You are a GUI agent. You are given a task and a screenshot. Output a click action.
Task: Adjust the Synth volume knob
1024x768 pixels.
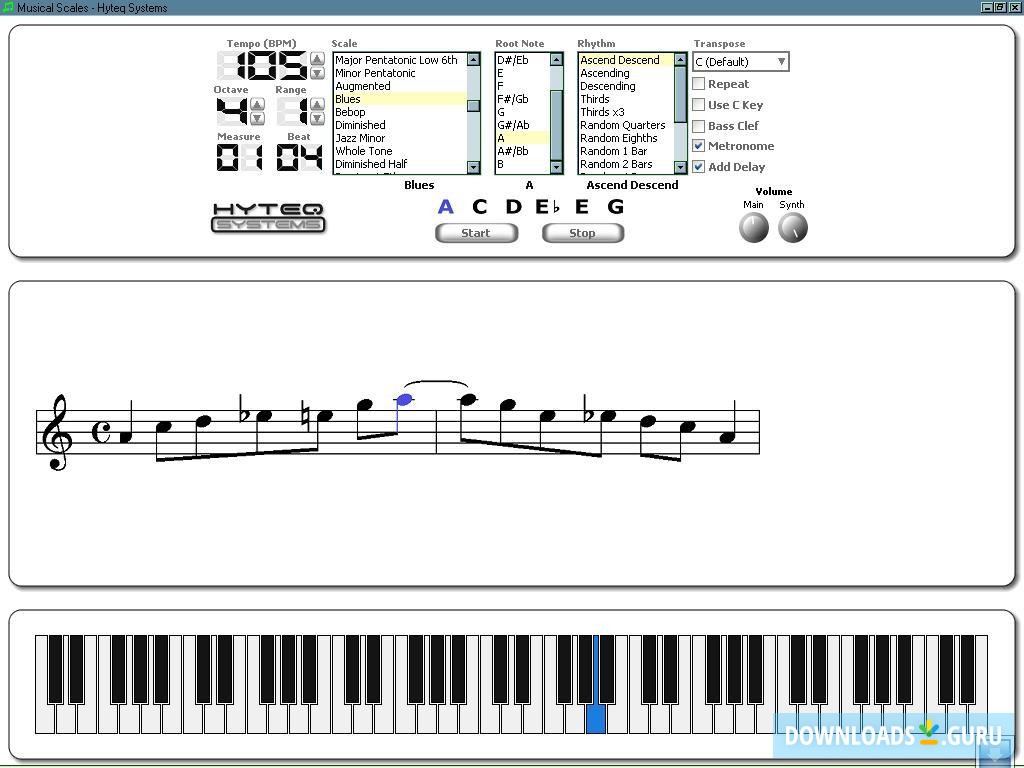(792, 228)
